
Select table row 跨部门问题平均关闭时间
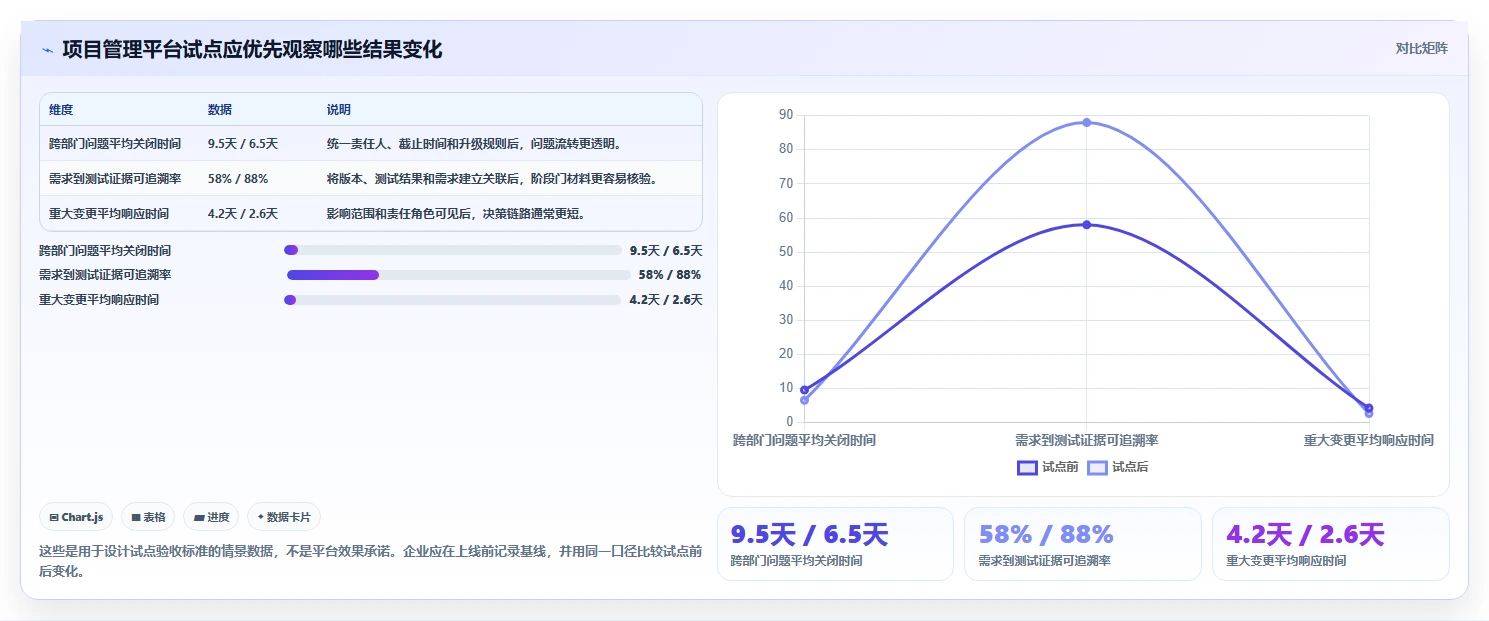tap(371, 144)
